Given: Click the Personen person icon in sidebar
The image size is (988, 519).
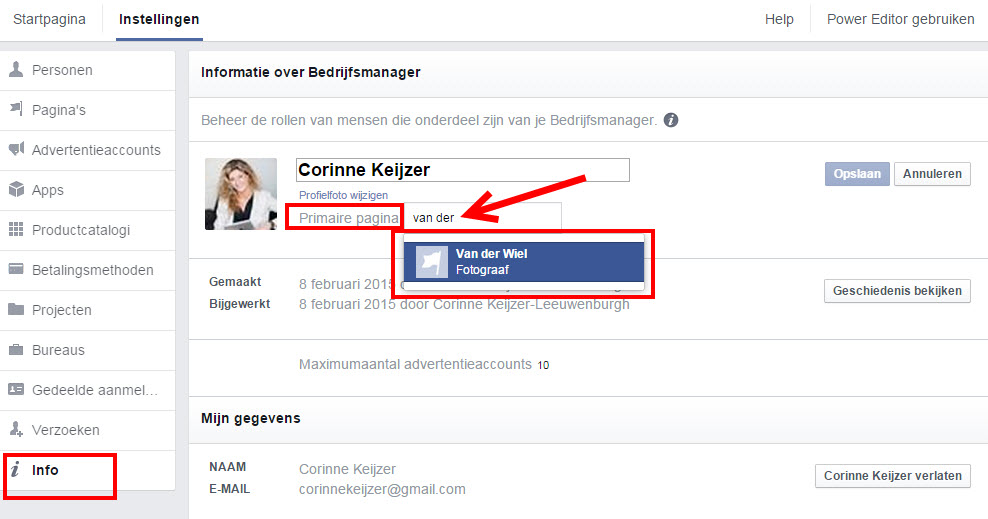Looking at the screenshot, I should pyautogui.click(x=16, y=69).
